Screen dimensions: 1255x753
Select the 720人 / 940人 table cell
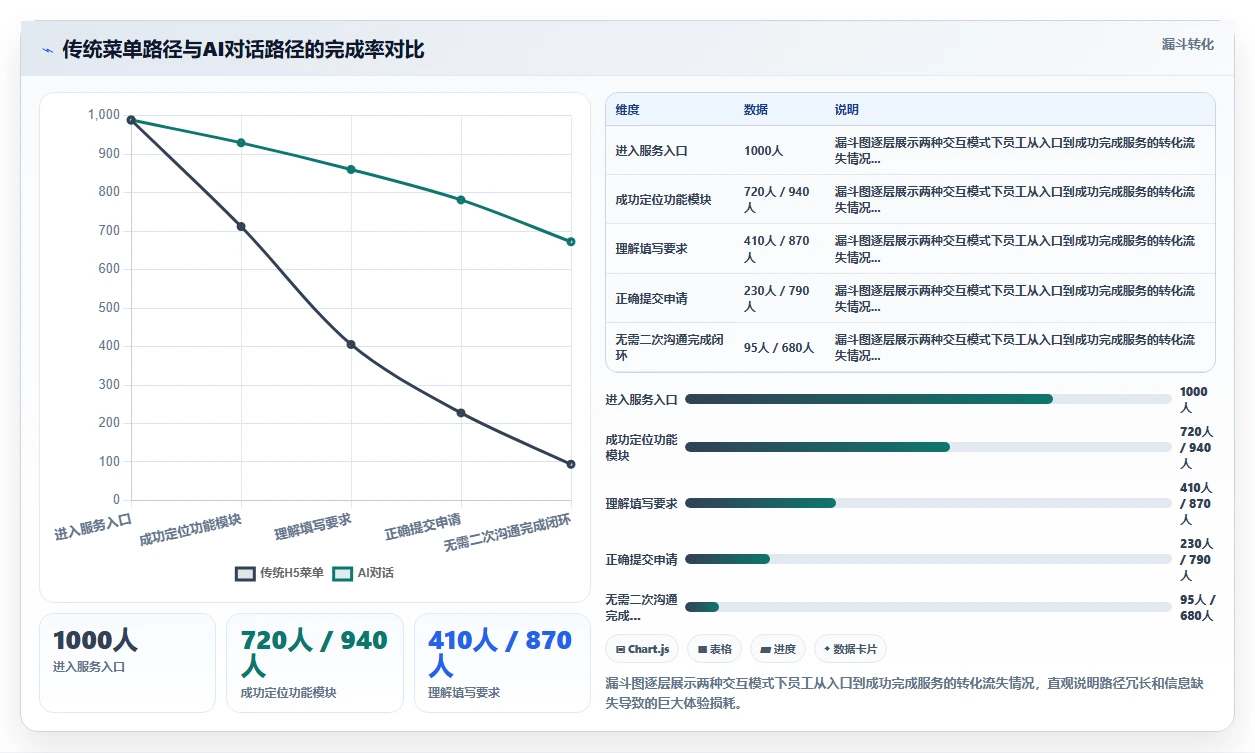(x=780, y=199)
